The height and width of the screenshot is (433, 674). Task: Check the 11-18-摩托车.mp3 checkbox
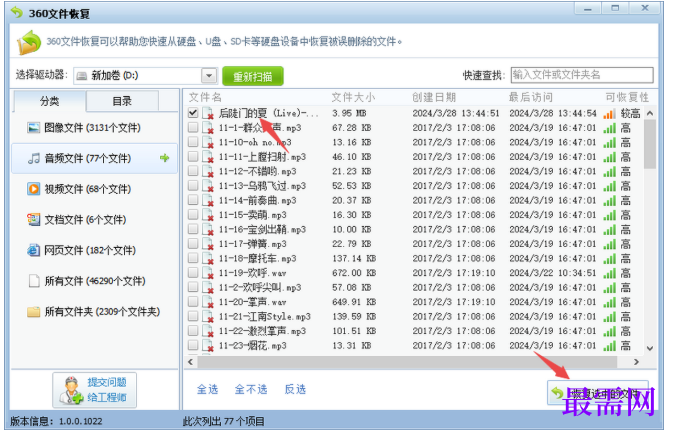pyautogui.click(x=193, y=258)
